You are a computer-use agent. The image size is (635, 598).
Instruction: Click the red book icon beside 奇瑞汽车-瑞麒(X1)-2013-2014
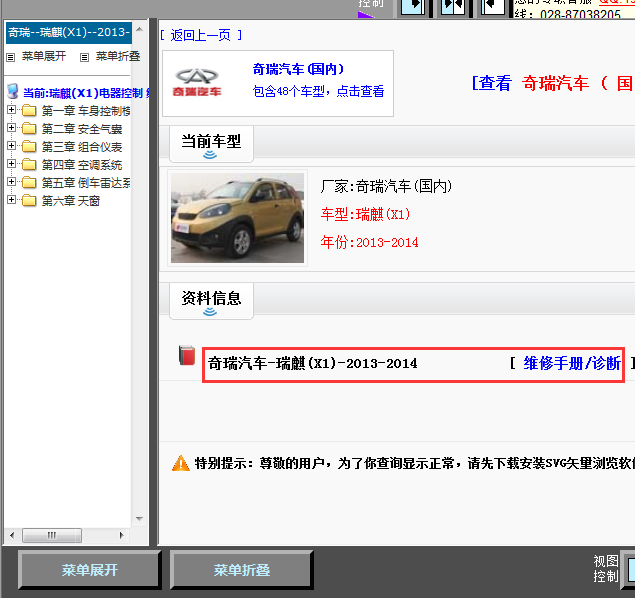pos(187,355)
